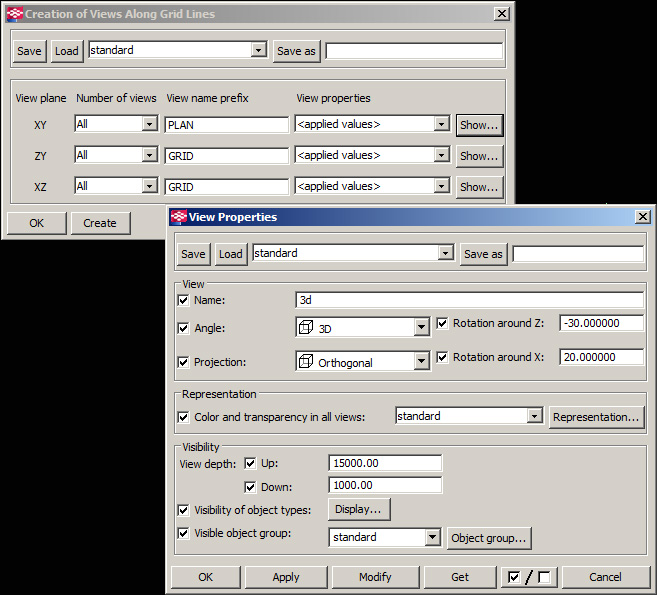Viewport: 657px width, 595px height.
Task: Click the Save as name field in Creation of Views
Action: pyautogui.click(x=414, y=51)
